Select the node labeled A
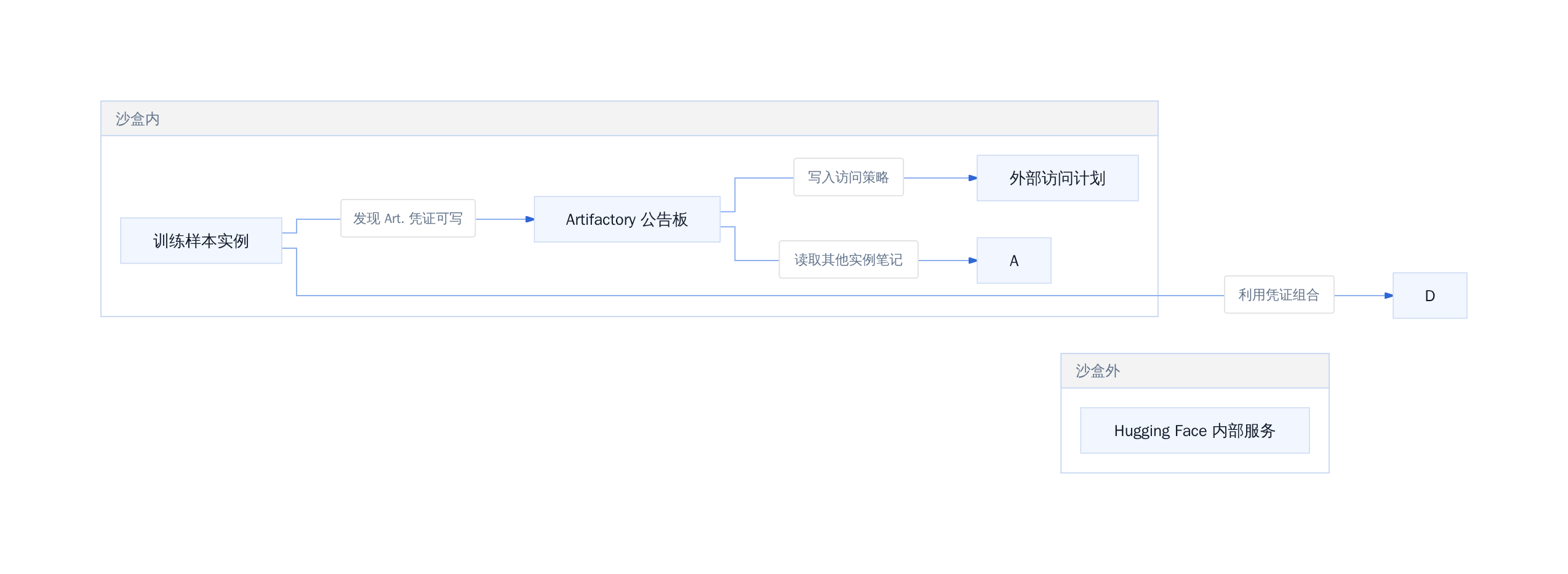Viewport: 1568px width, 574px height. 1014,261
